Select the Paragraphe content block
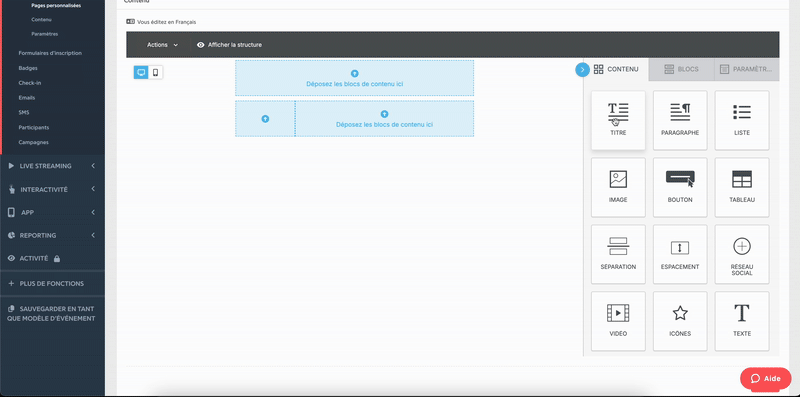Image resolution: width=800 pixels, height=397 pixels. click(x=680, y=120)
